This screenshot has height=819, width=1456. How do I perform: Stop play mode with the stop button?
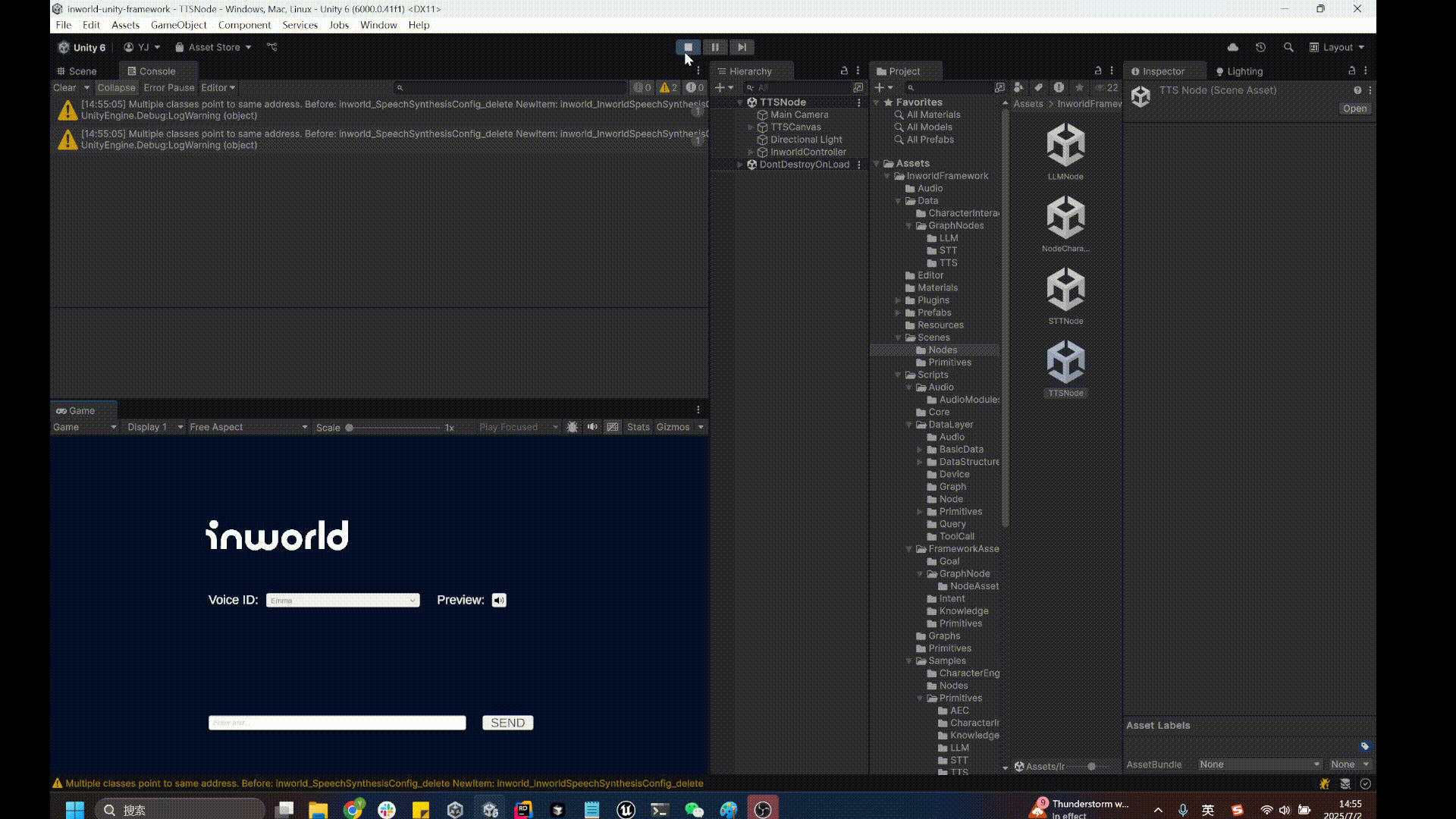click(x=688, y=47)
